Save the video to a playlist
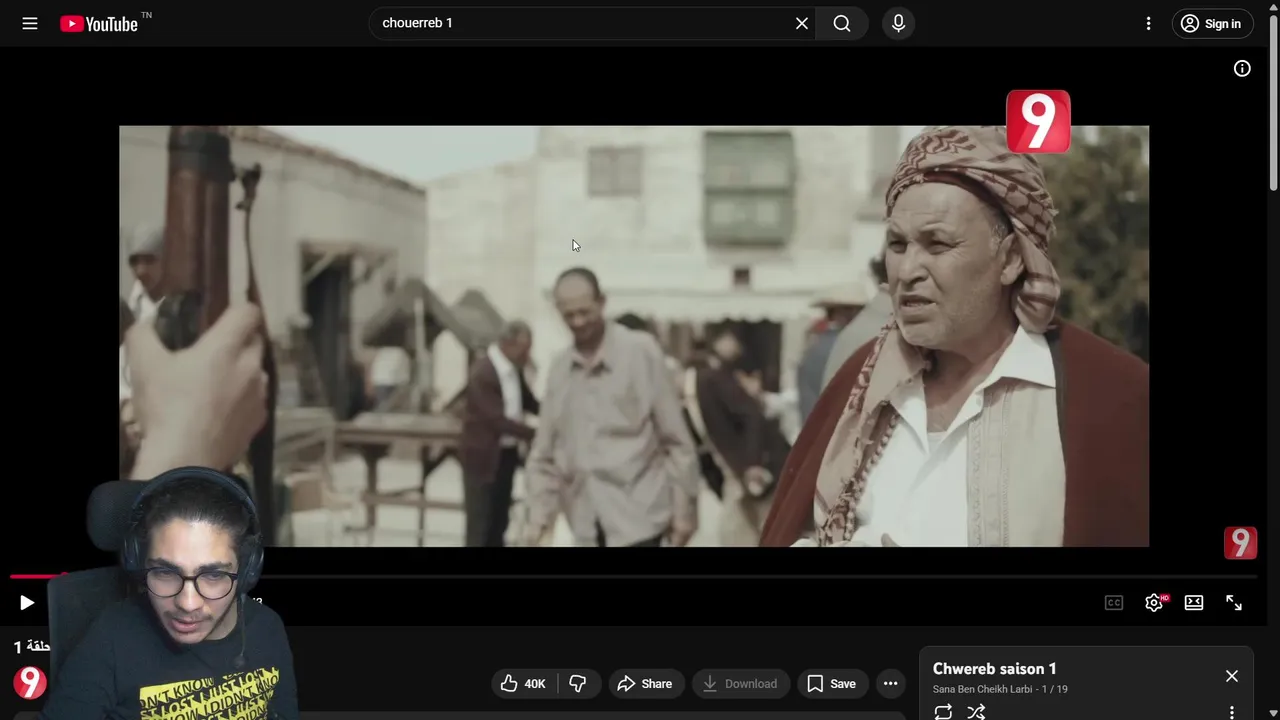The width and height of the screenshot is (1280, 720). (832, 683)
